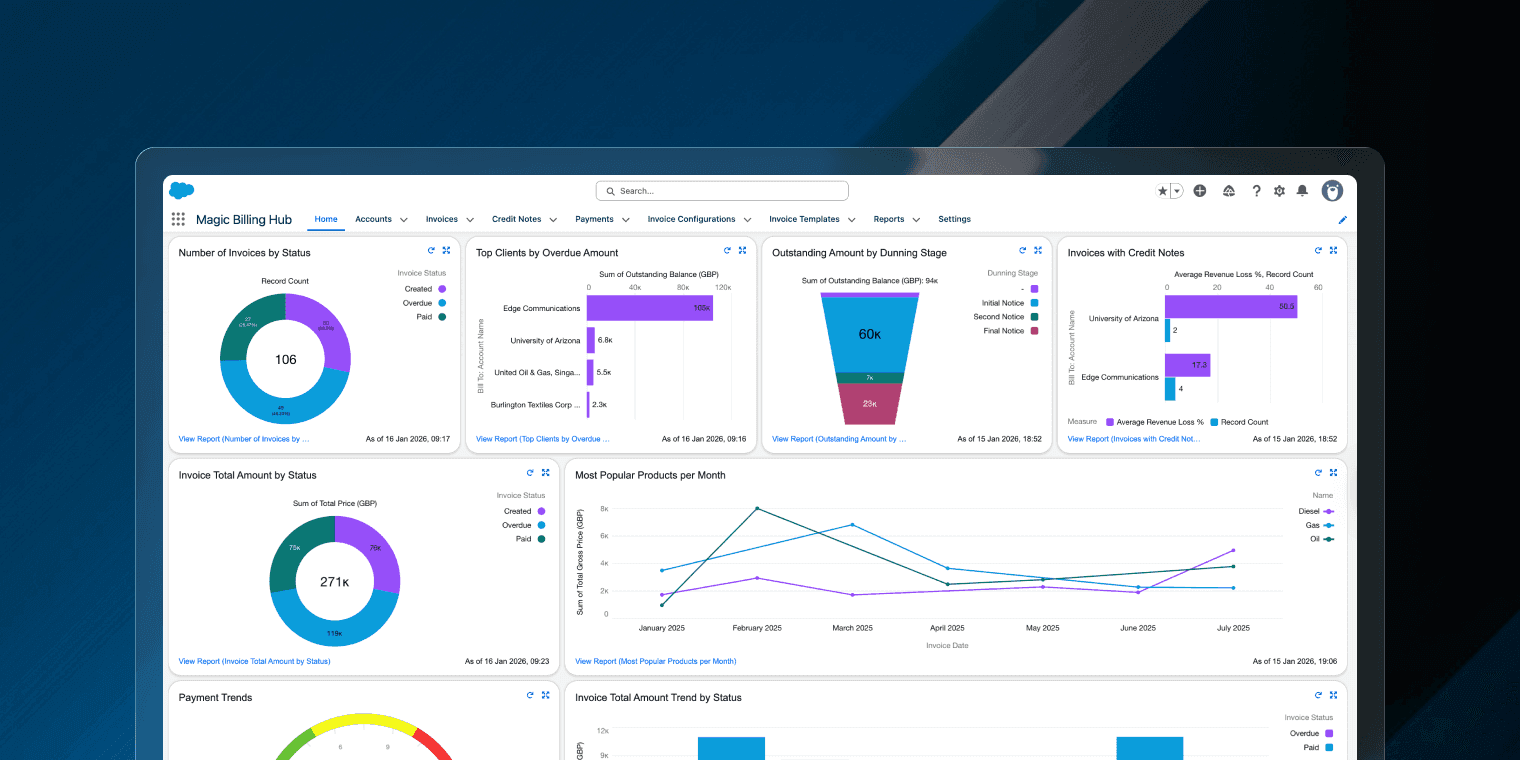Open the Help question mark icon

click(x=1256, y=191)
